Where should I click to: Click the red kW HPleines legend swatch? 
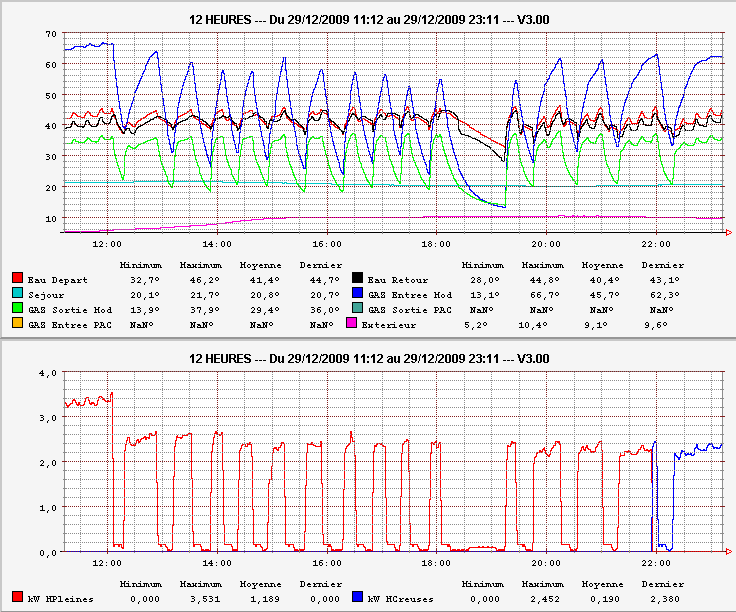tap(17, 598)
